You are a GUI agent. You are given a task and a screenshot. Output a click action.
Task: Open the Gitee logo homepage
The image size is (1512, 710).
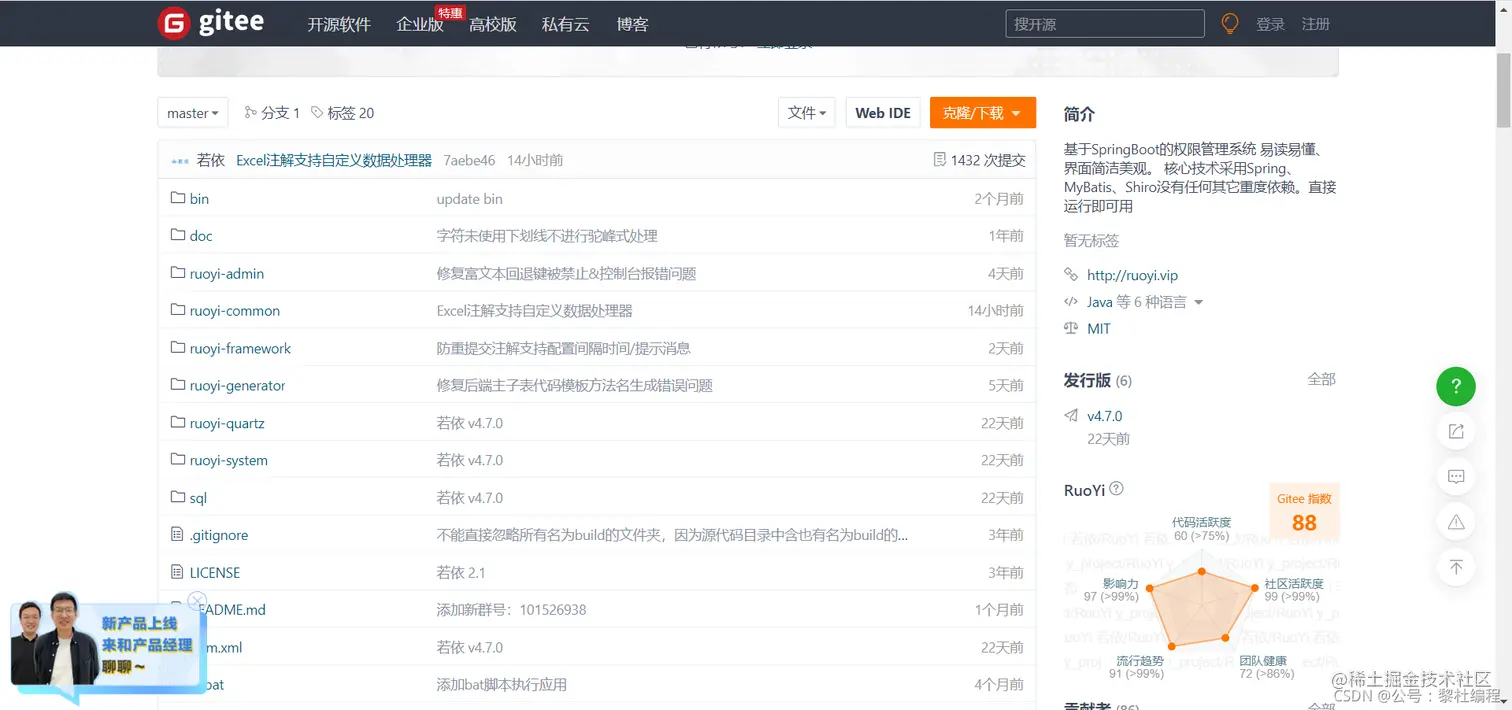211,23
